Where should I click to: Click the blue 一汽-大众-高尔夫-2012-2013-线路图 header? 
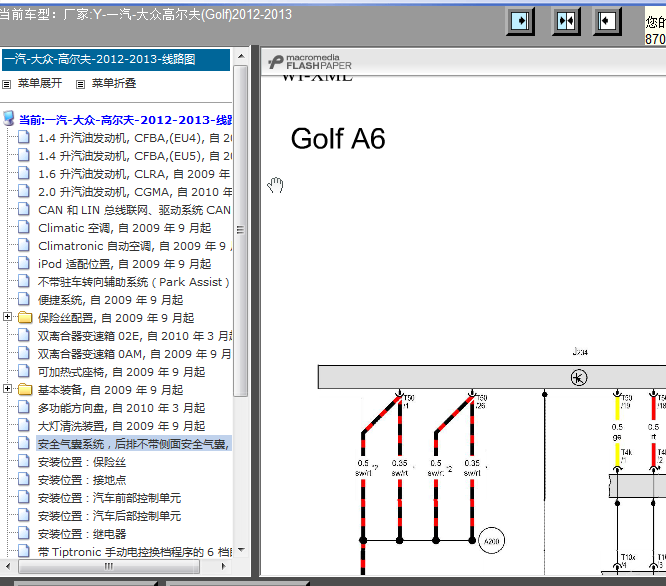[x=116, y=59]
